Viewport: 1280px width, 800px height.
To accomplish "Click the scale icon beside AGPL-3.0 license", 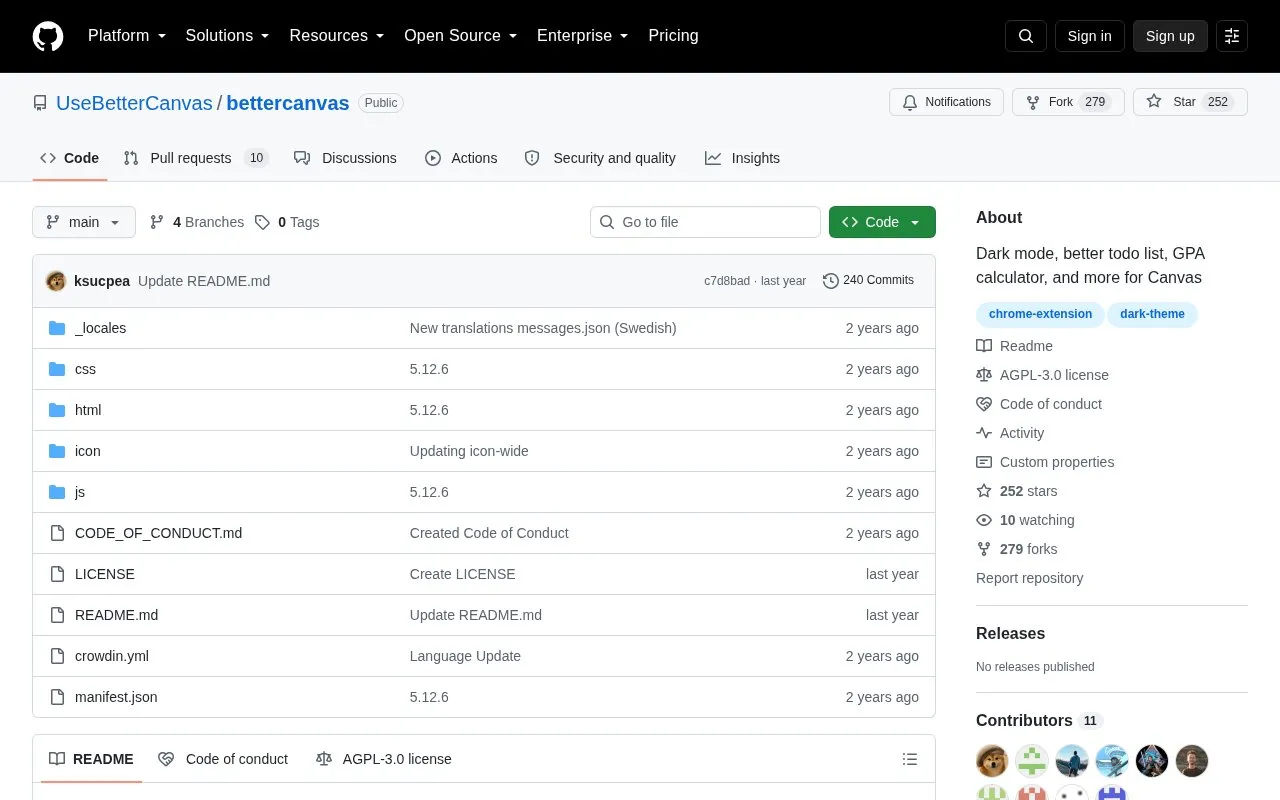I will click(x=984, y=375).
